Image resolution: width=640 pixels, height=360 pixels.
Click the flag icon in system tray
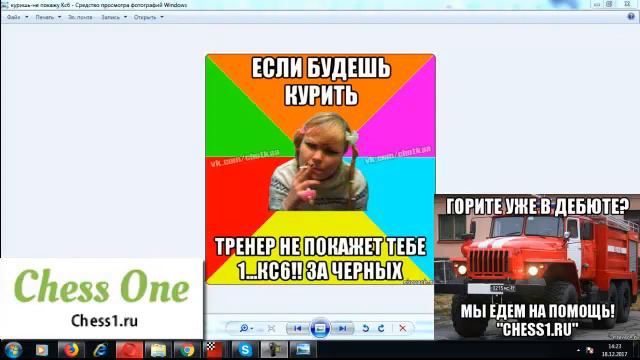pyautogui.click(x=590, y=350)
